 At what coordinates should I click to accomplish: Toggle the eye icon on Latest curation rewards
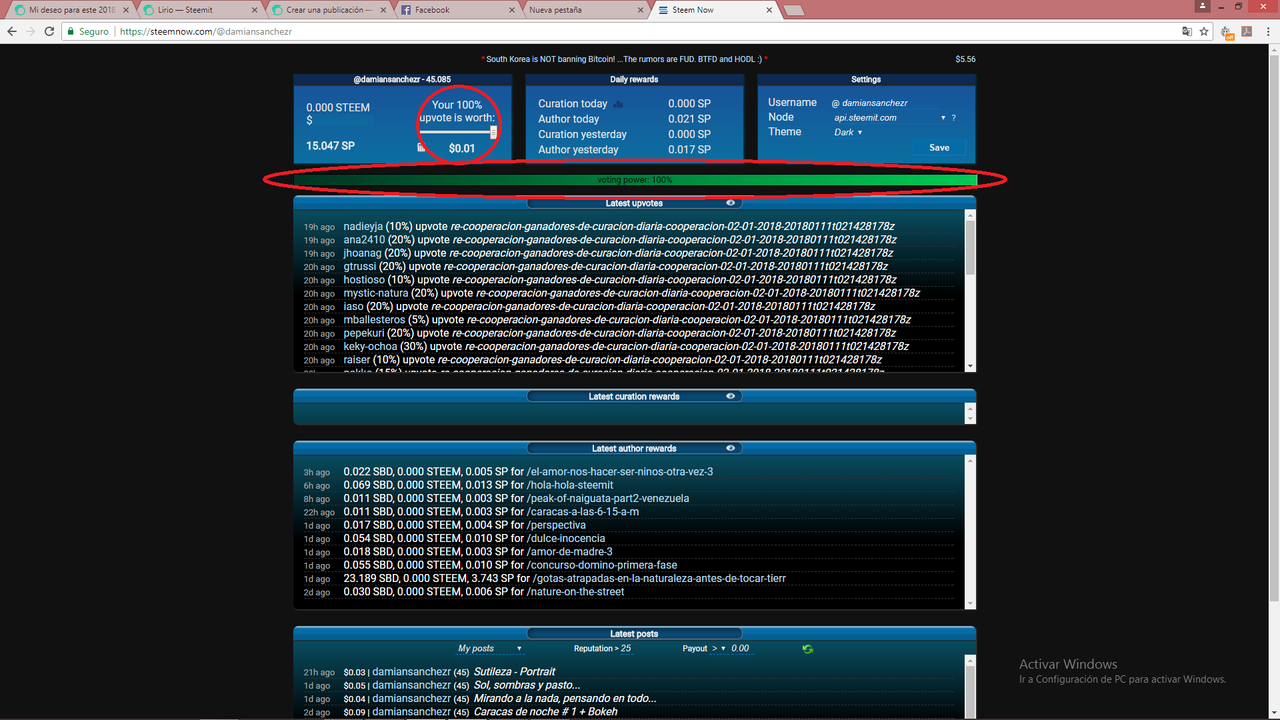tap(731, 396)
